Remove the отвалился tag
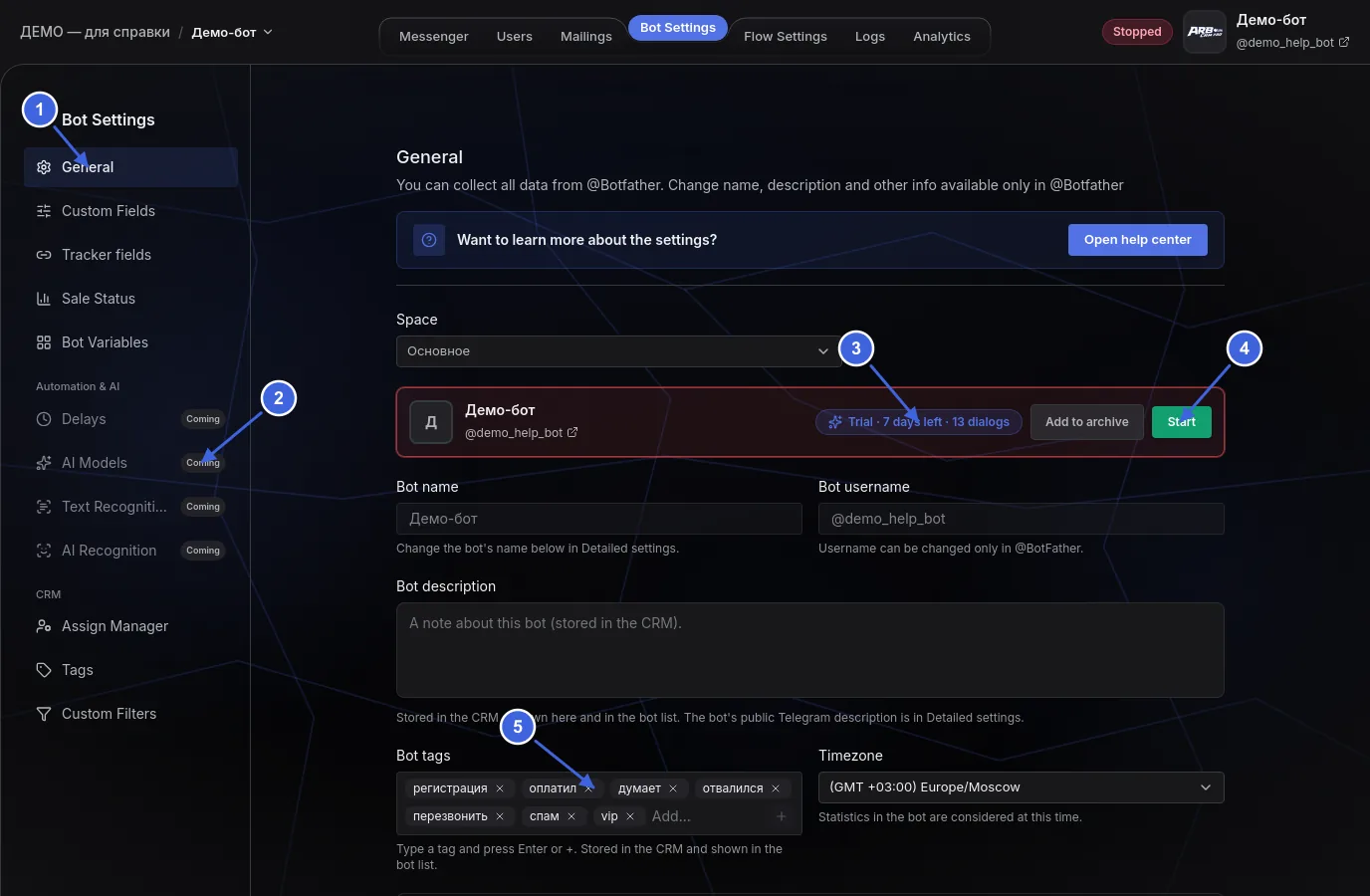The width and height of the screenshot is (1370, 896). point(776,788)
